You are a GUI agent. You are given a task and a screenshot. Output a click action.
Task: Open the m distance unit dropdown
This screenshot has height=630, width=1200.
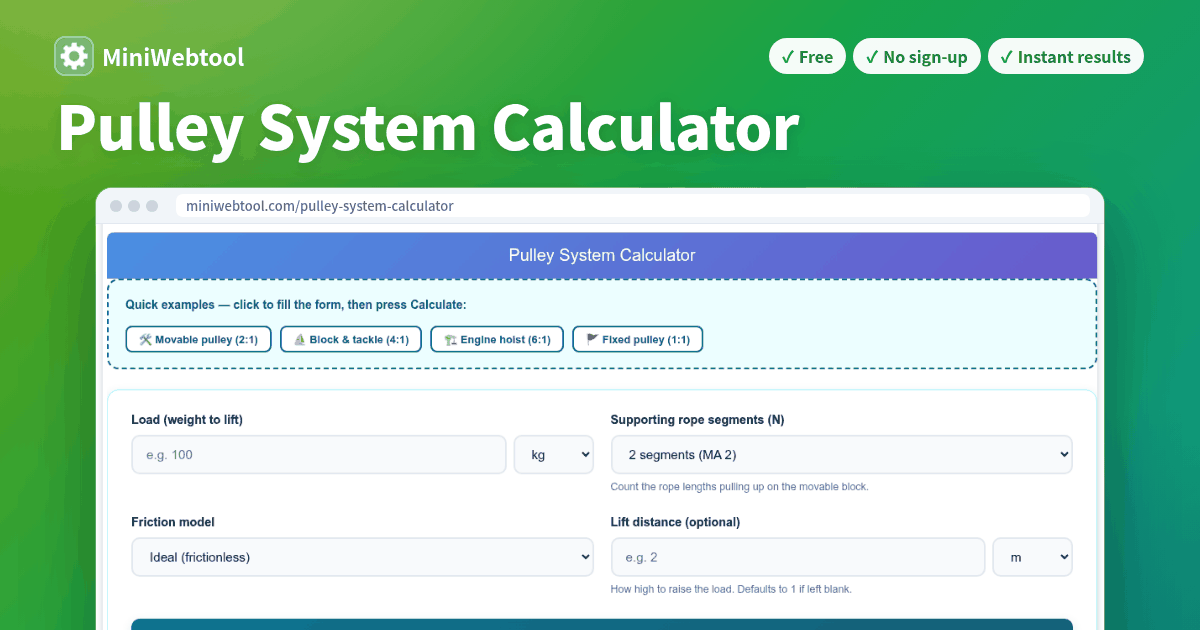(1032, 557)
